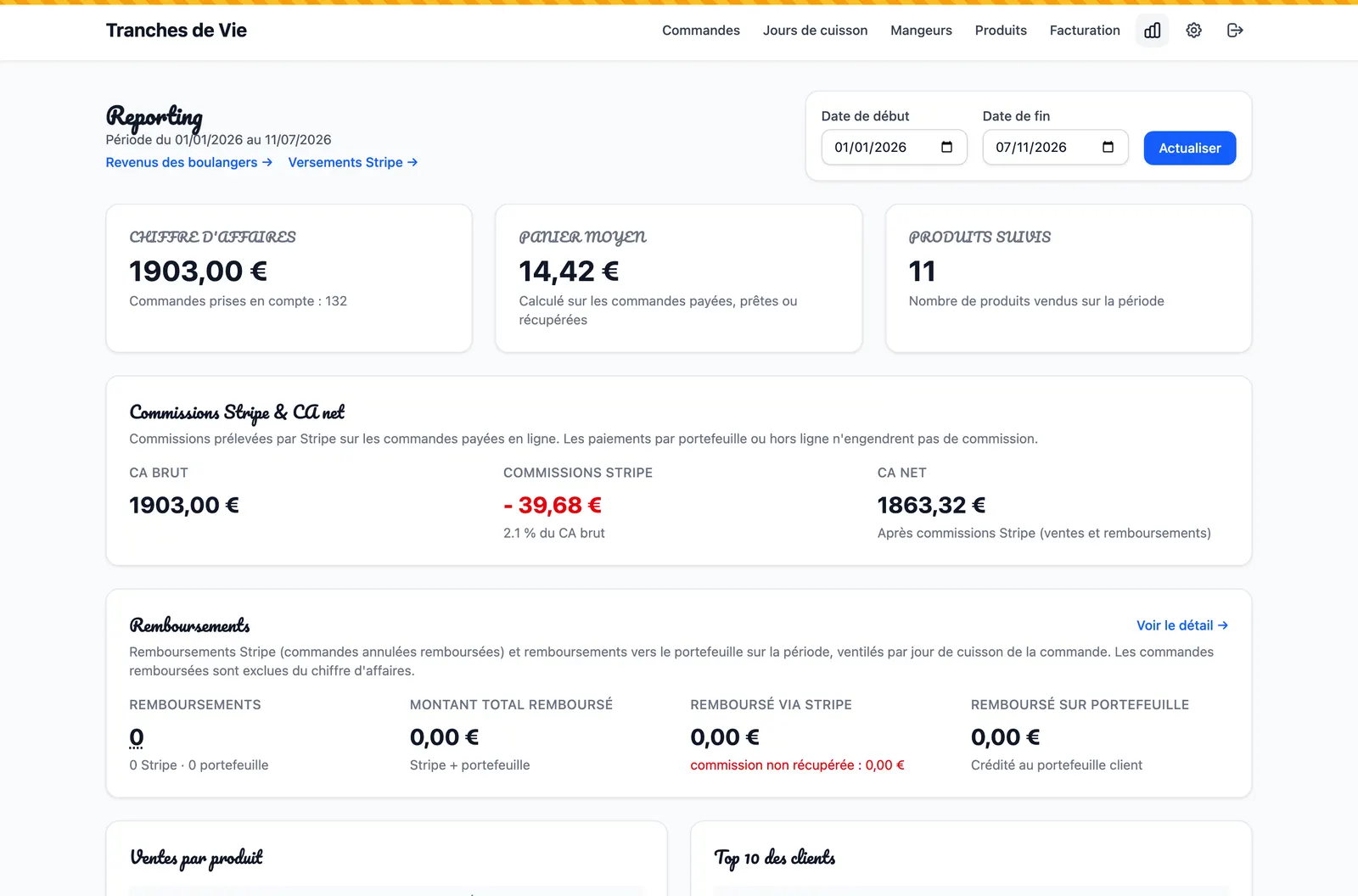Click 'Crédité au portefeuille client' text
Viewport: 1358px width, 896px height.
[x=1057, y=765]
